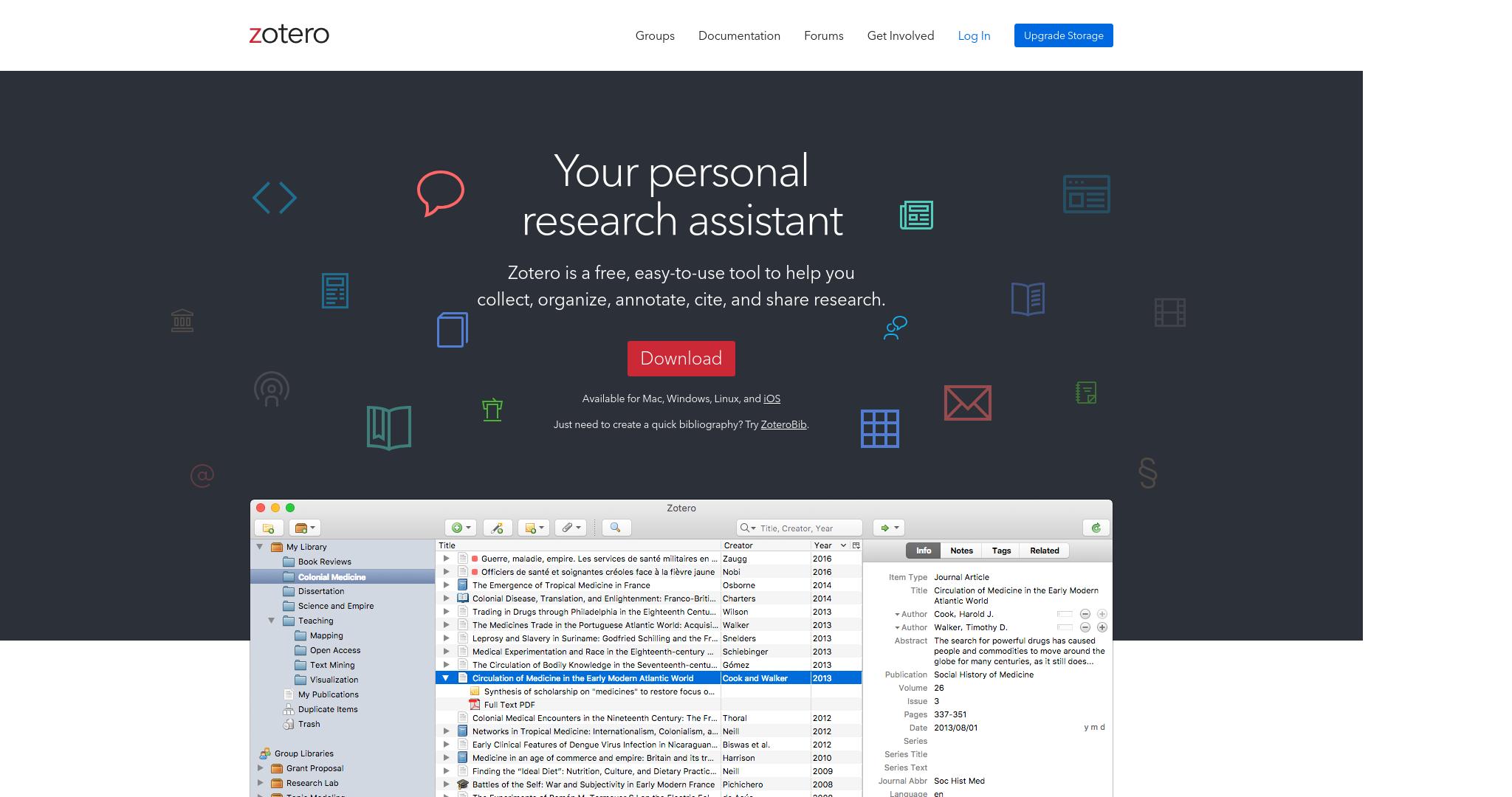This screenshot has height=797, width=1512.
Task: Switch to the Tags tab
Action: [1001, 551]
